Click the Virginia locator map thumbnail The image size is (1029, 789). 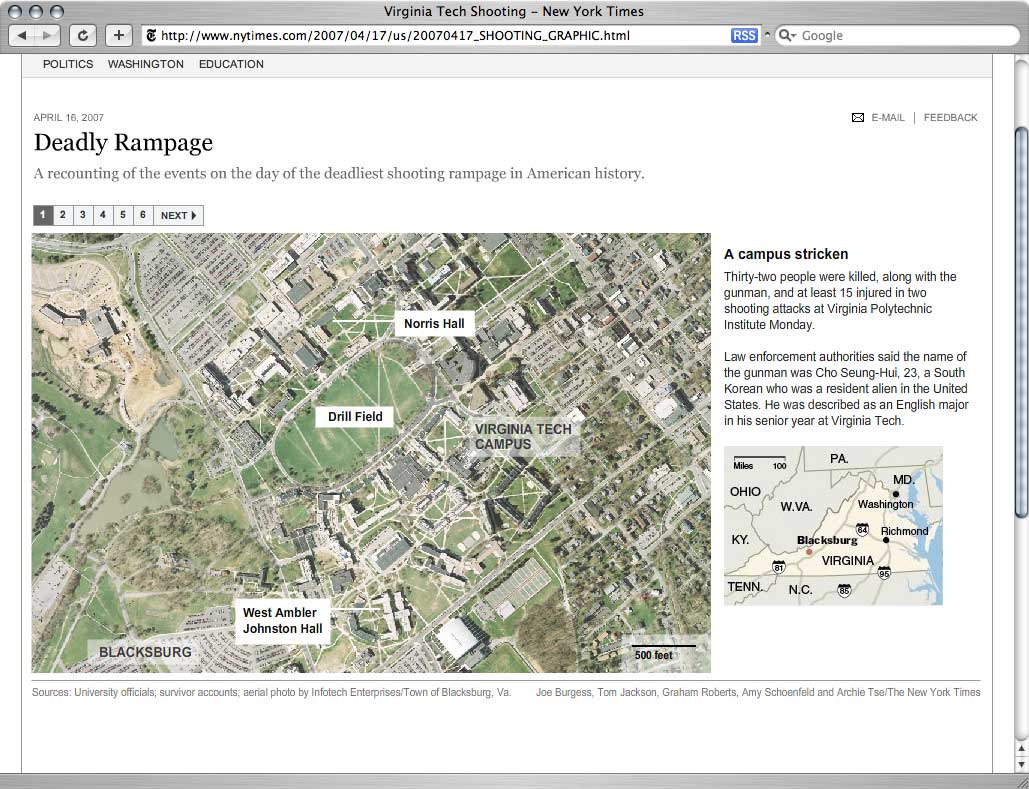[833, 526]
